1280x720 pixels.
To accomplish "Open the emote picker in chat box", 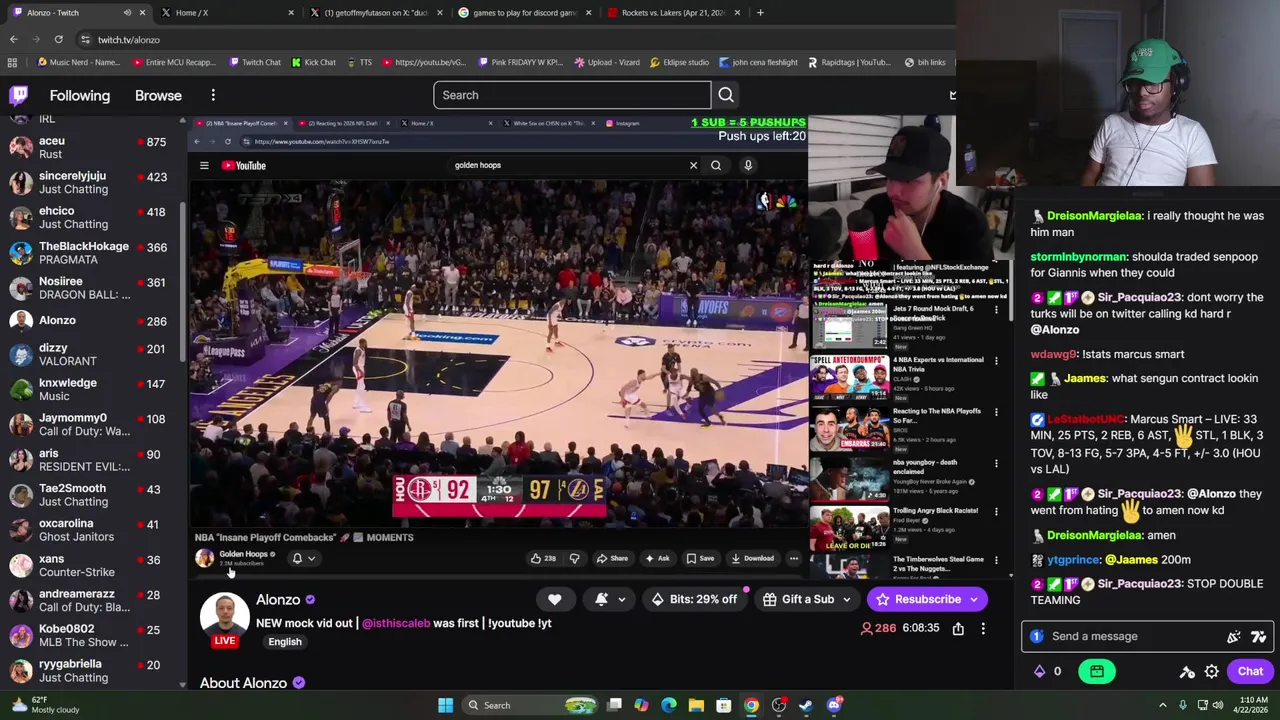I will [x=1259, y=636].
